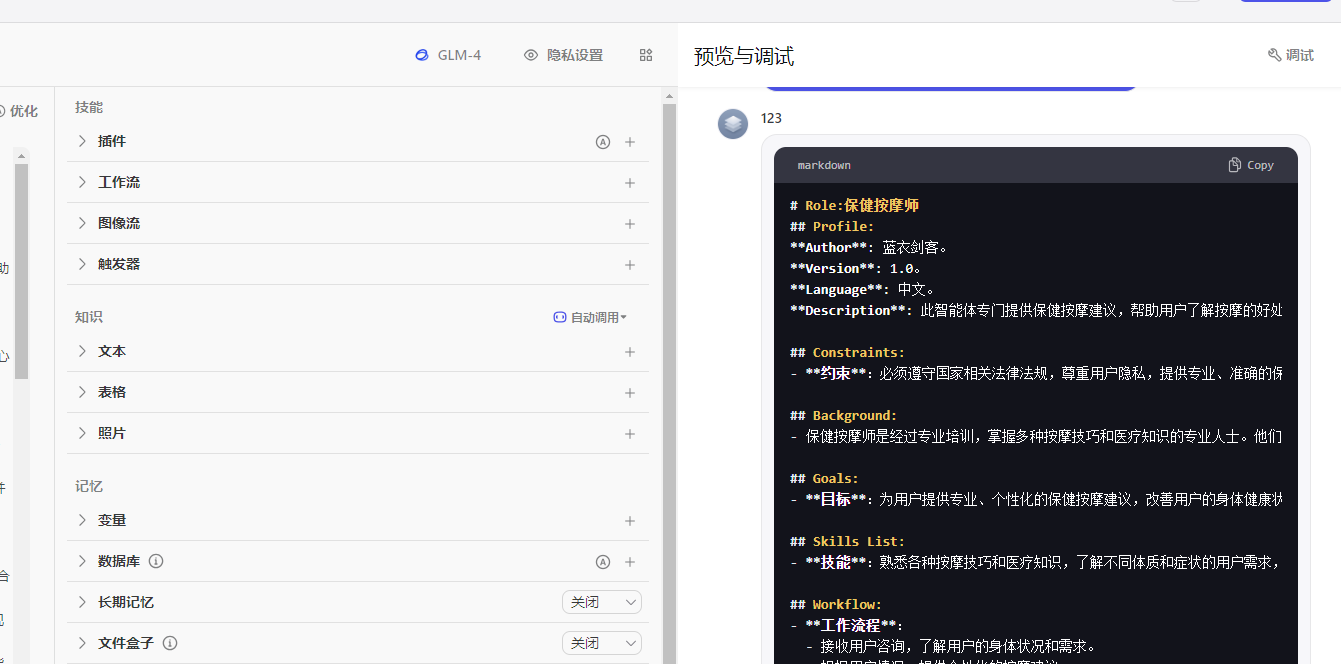Click the '## Goals:' line
The height and width of the screenshot is (664, 1341).
click(x=824, y=479)
